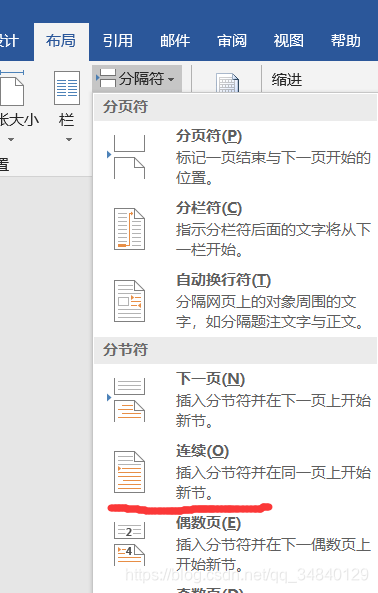Click the 分隔符 dropdown button
The height and width of the screenshot is (593, 378).
point(137,79)
